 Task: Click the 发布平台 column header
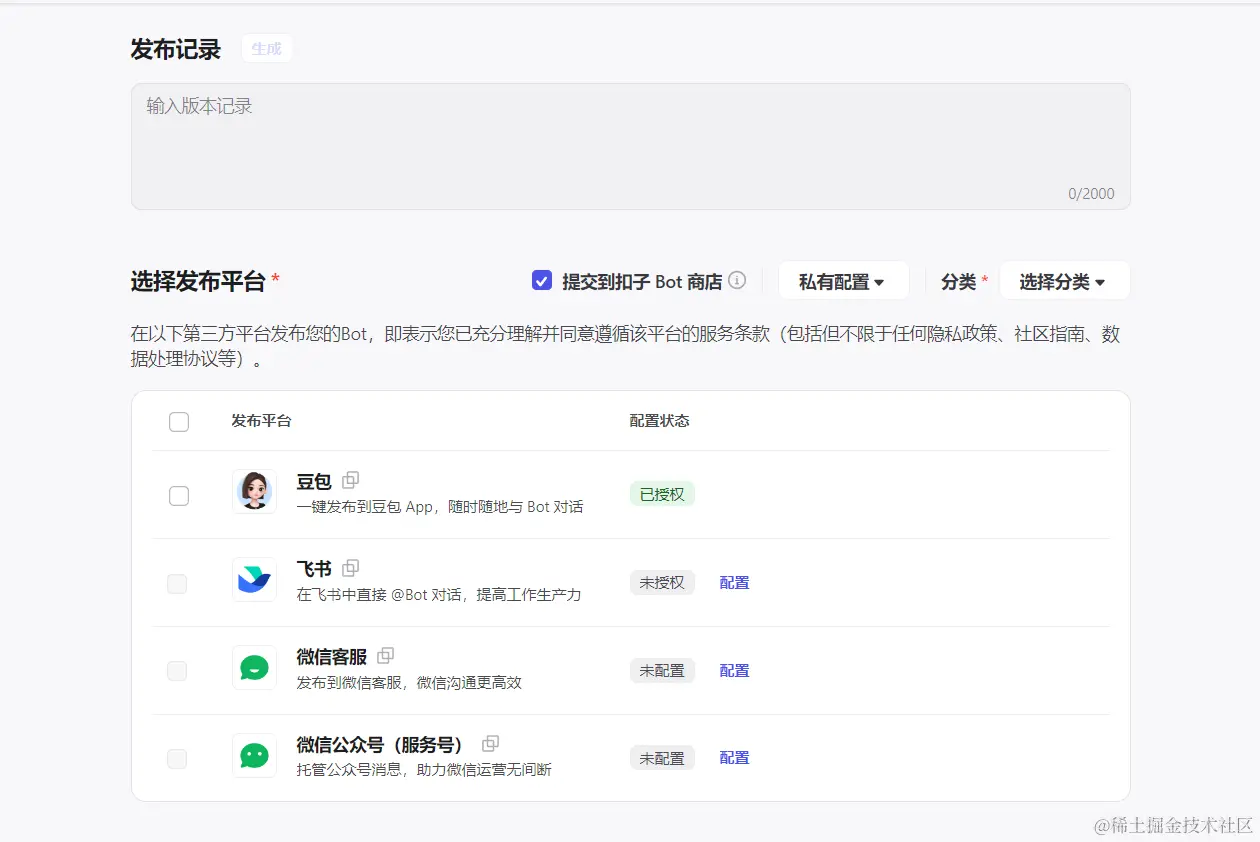pyautogui.click(x=261, y=420)
